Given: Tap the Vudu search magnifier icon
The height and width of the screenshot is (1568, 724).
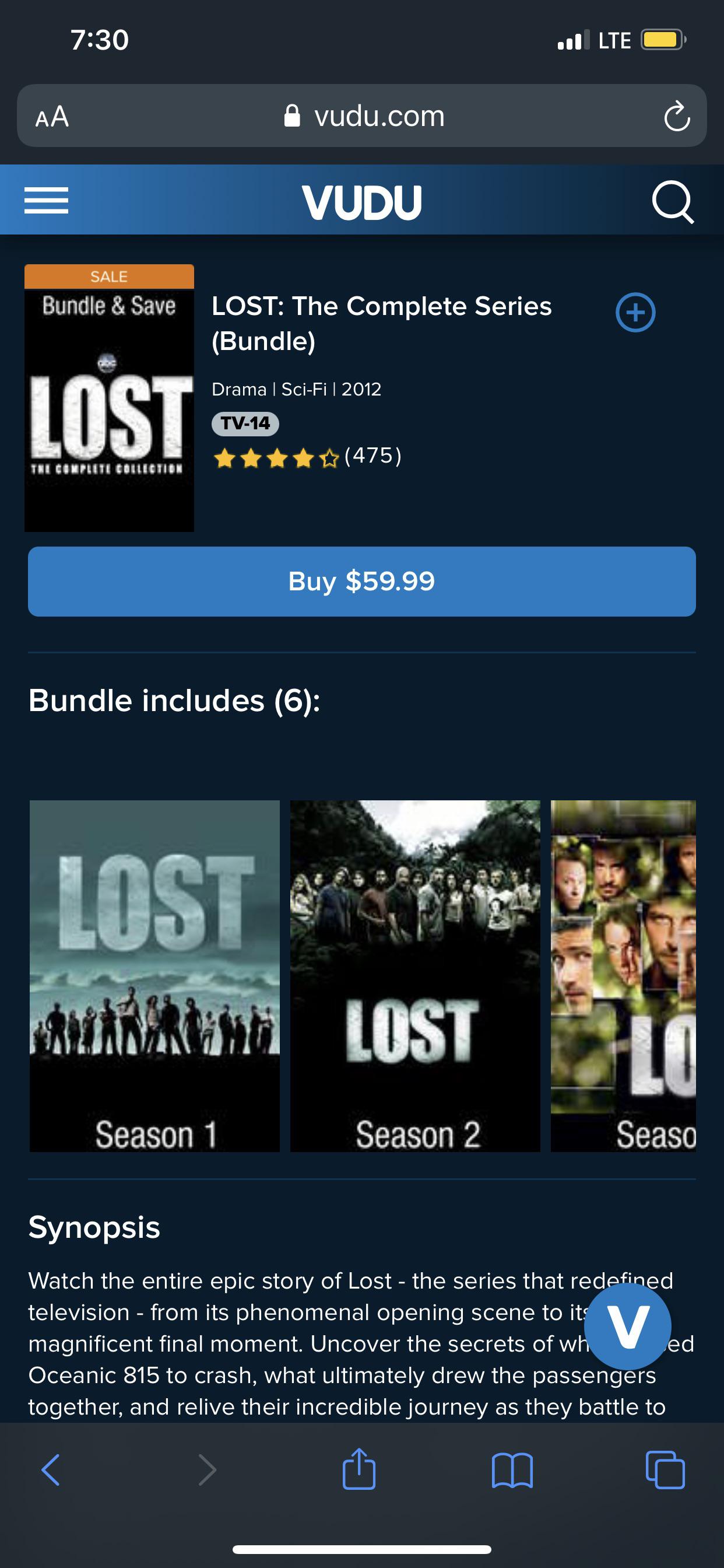Looking at the screenshot, I should tap(672, 201).
